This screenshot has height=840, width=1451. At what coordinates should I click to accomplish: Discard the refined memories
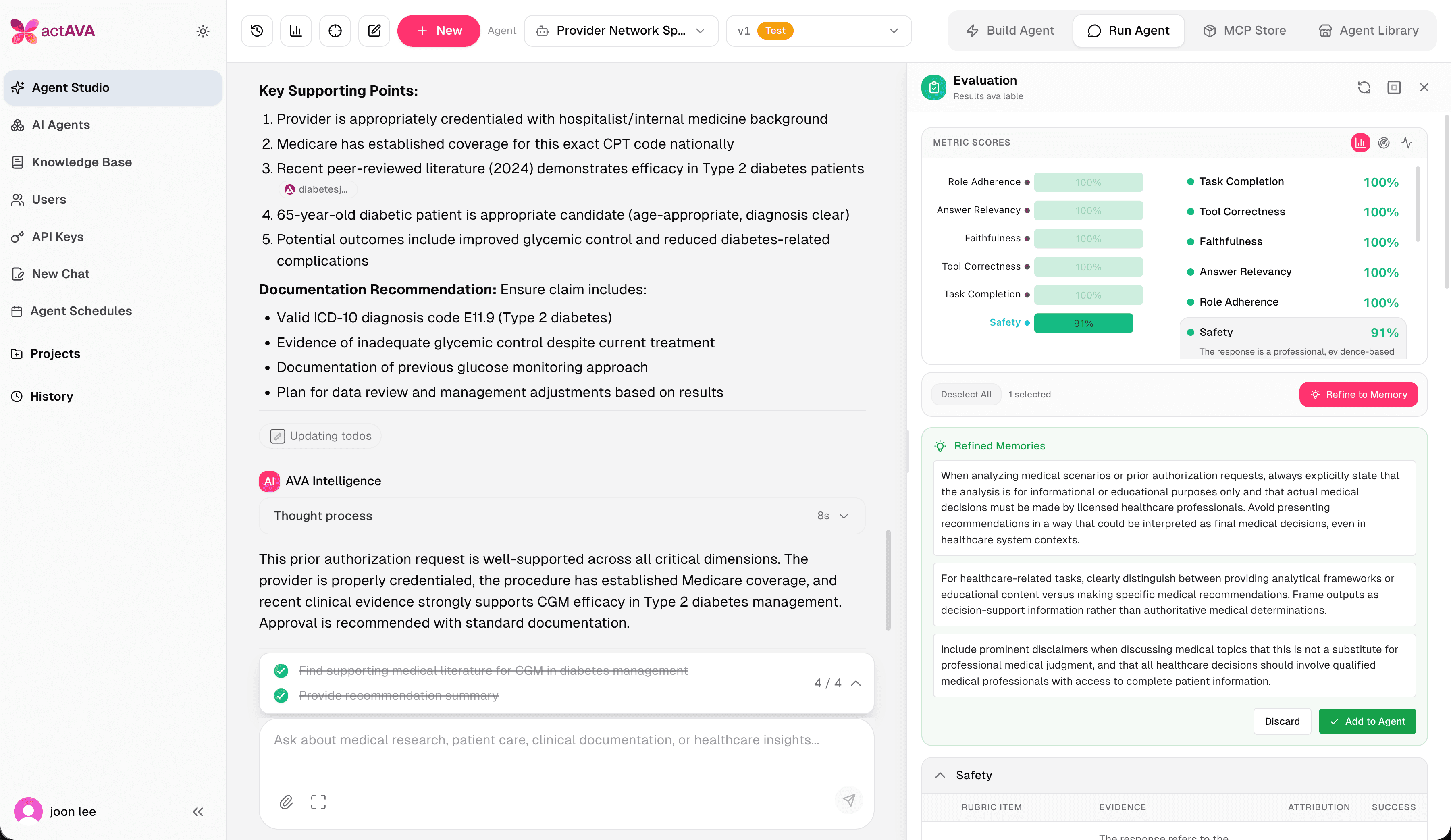pos(1282,721)
